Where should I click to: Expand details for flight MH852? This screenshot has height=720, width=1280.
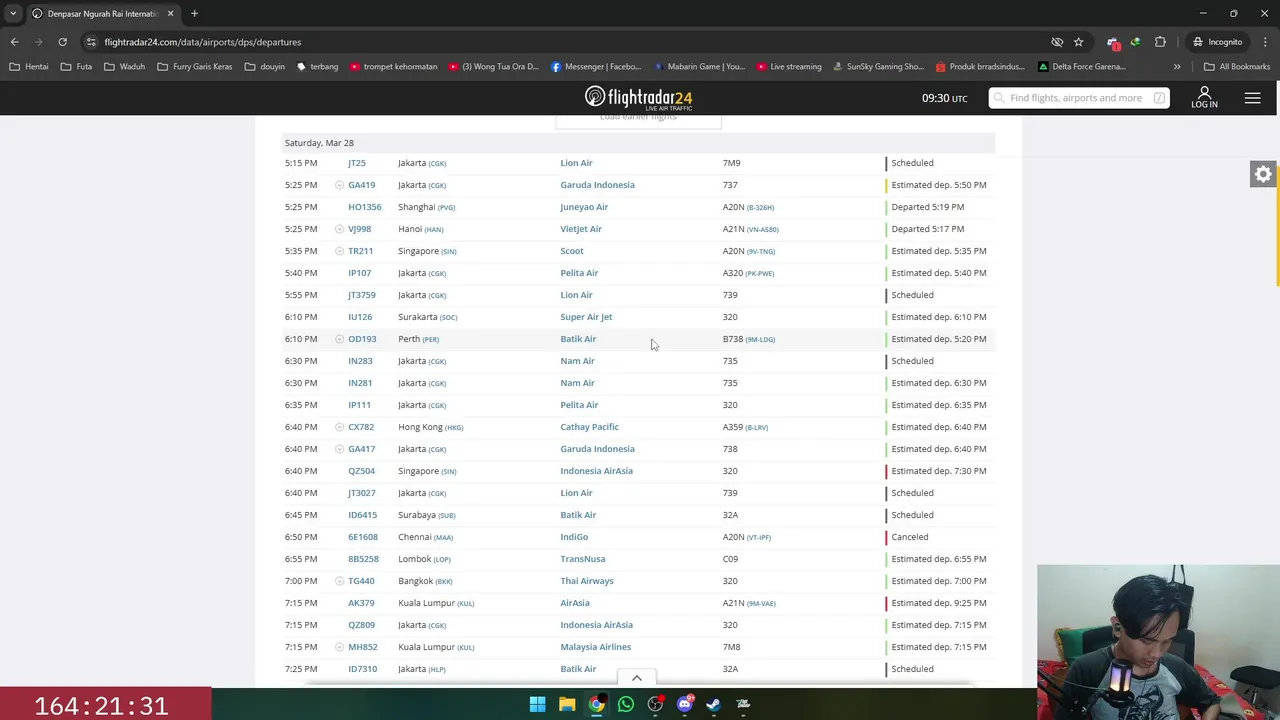click(339, 647)
